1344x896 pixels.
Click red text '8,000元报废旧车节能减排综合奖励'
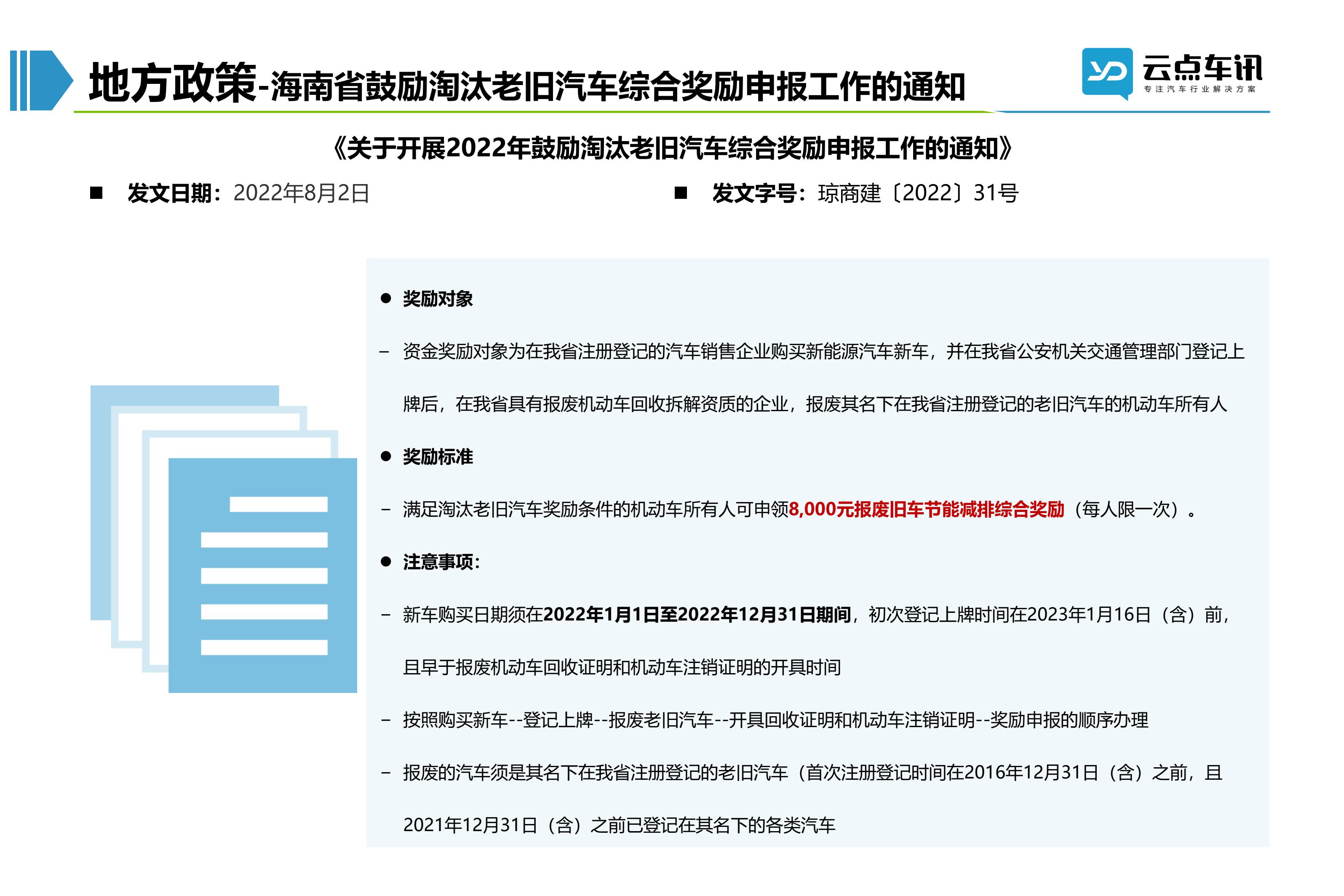coord(927,509)
